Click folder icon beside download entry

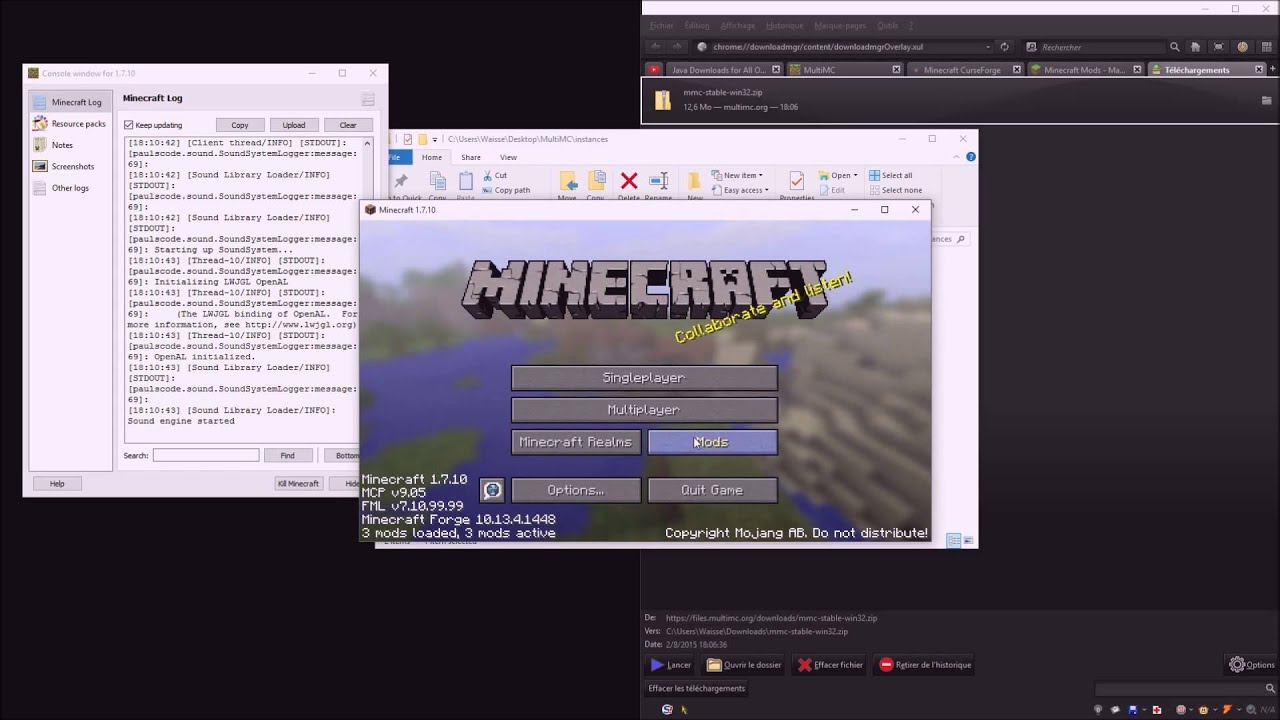(1267, 100)
